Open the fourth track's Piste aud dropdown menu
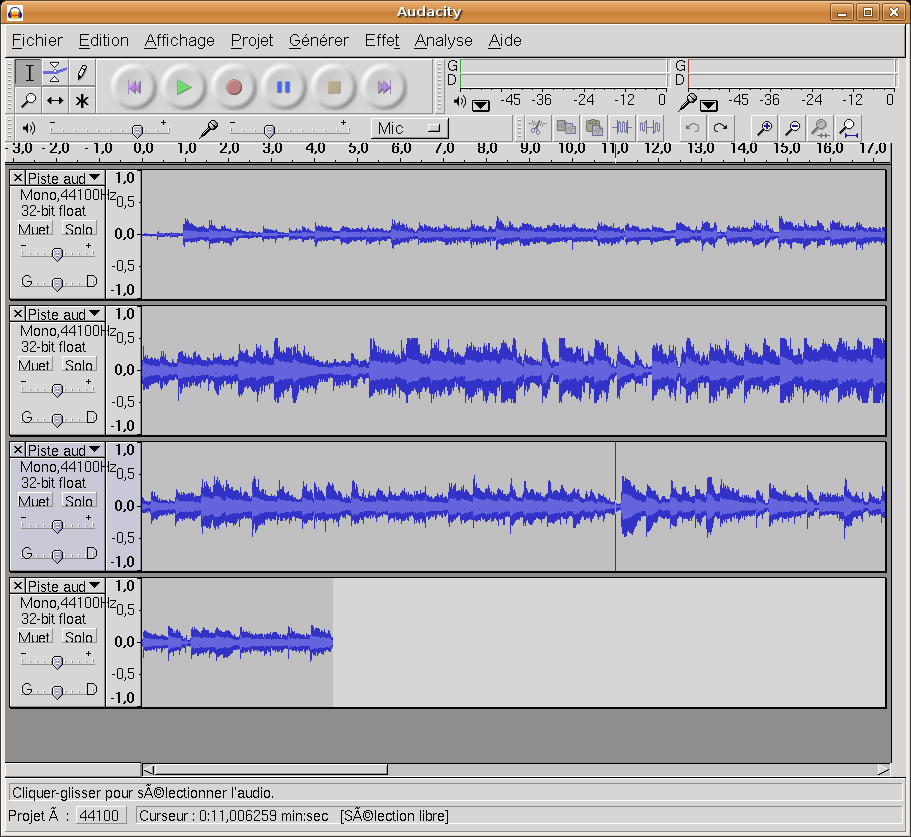 (x=65, y=585)
